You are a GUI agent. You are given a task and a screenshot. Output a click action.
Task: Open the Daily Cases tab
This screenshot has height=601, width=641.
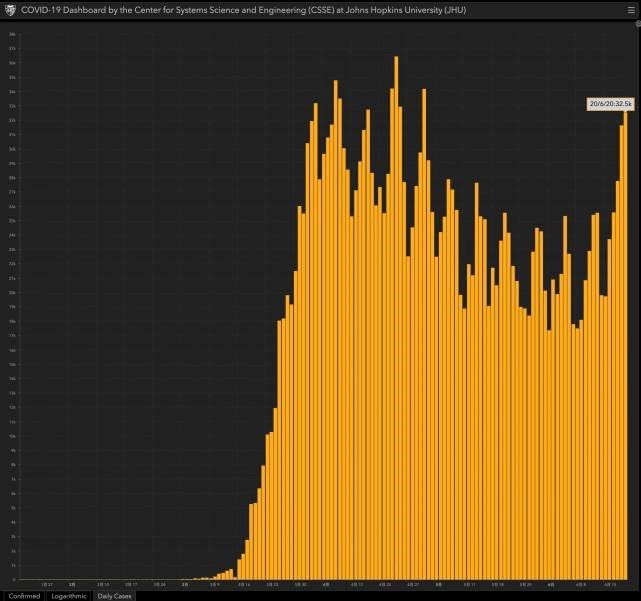tap(113, 595)
